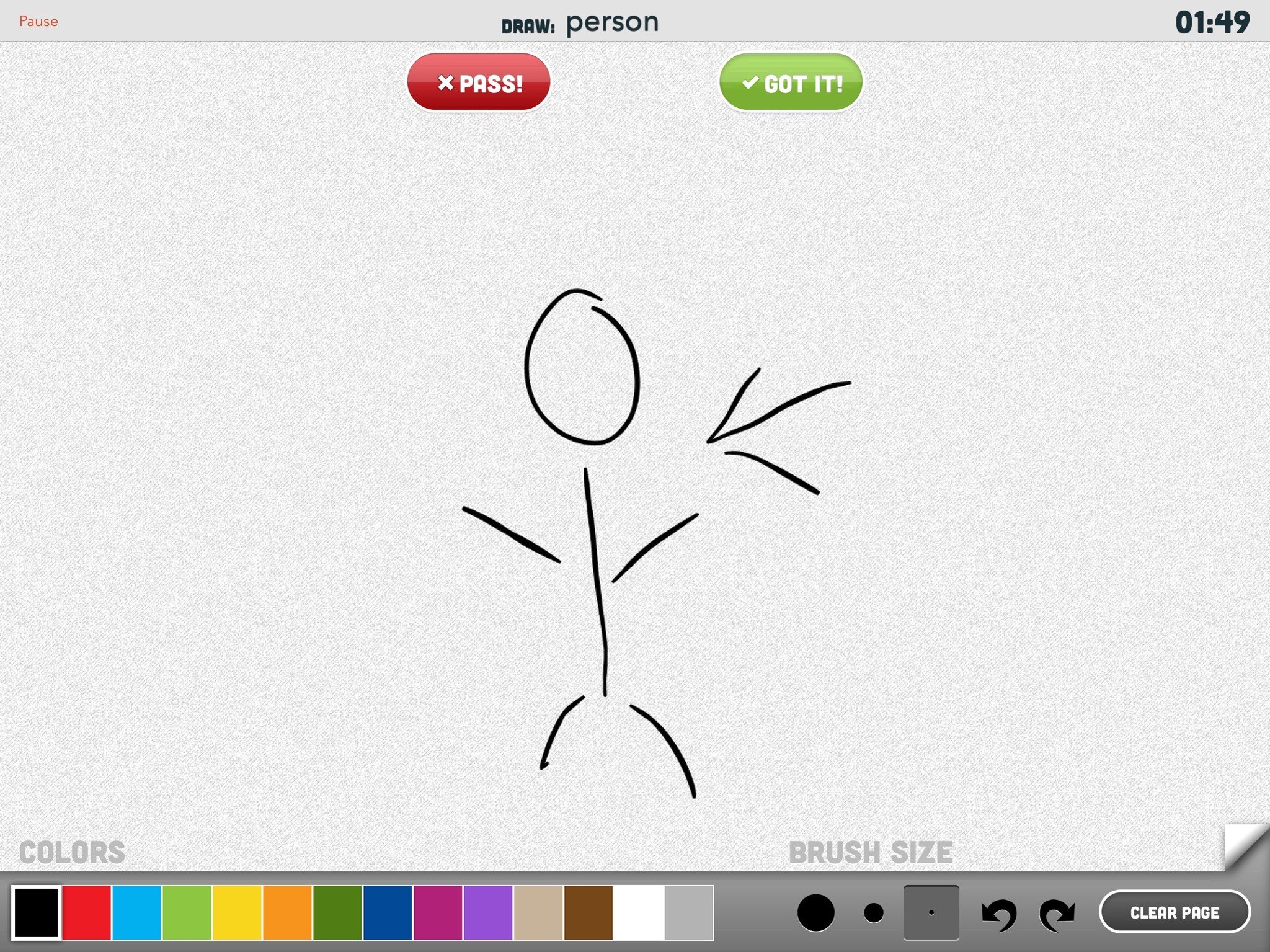
Task: Select the large brush size dot
Action: coord(815,913)
